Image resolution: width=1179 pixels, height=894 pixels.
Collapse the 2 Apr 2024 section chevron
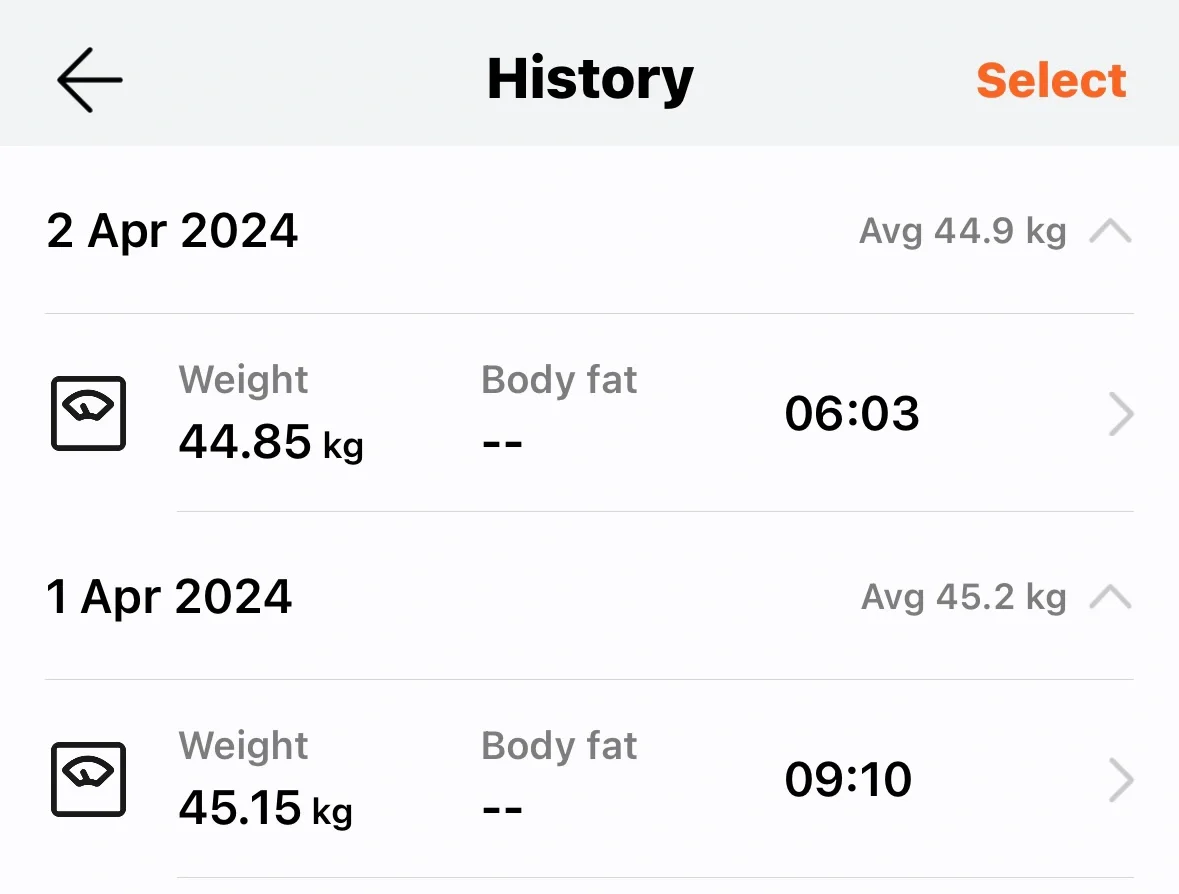coord(1111,231)
